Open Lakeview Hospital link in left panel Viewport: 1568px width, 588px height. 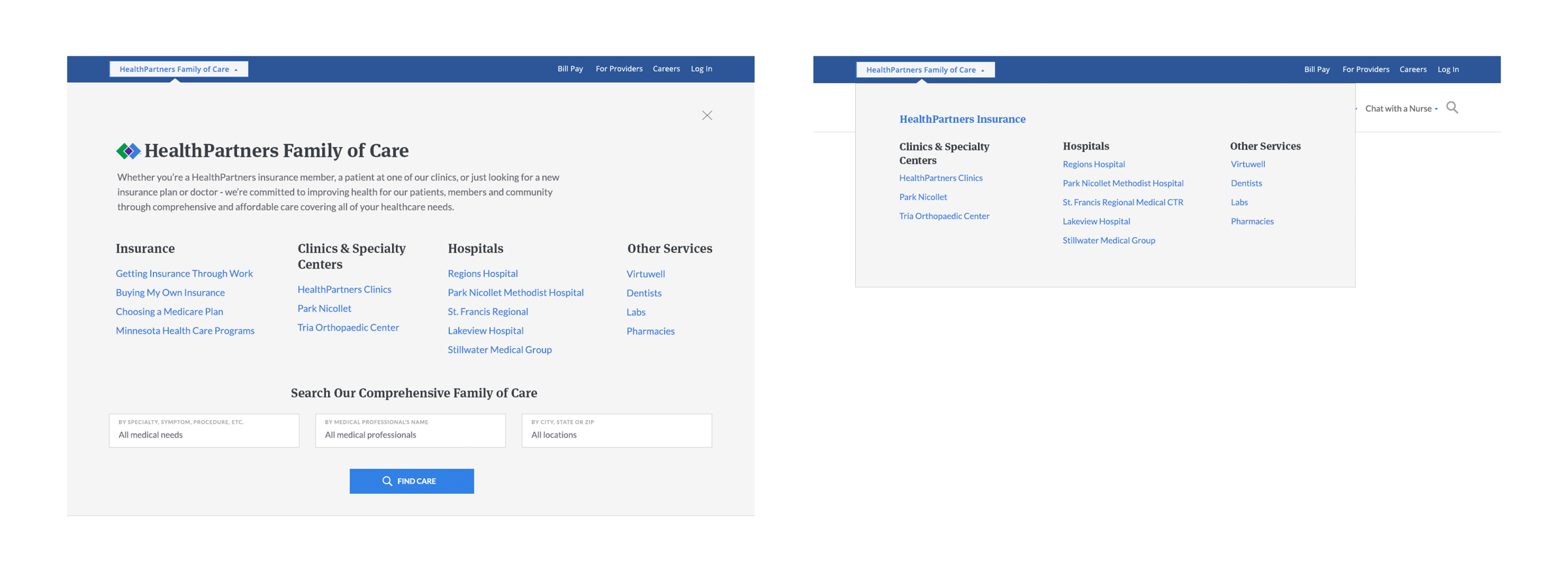coord(485,331)
